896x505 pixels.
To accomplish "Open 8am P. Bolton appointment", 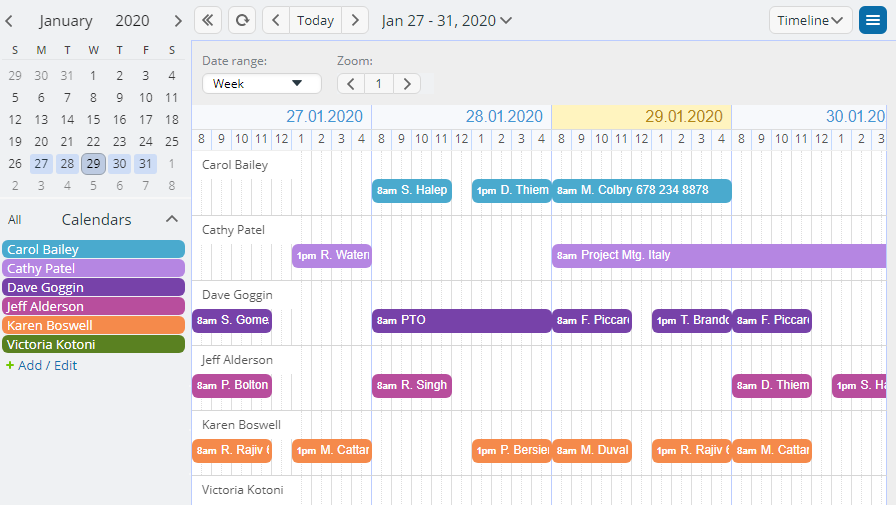I will [x=232, y=386].
